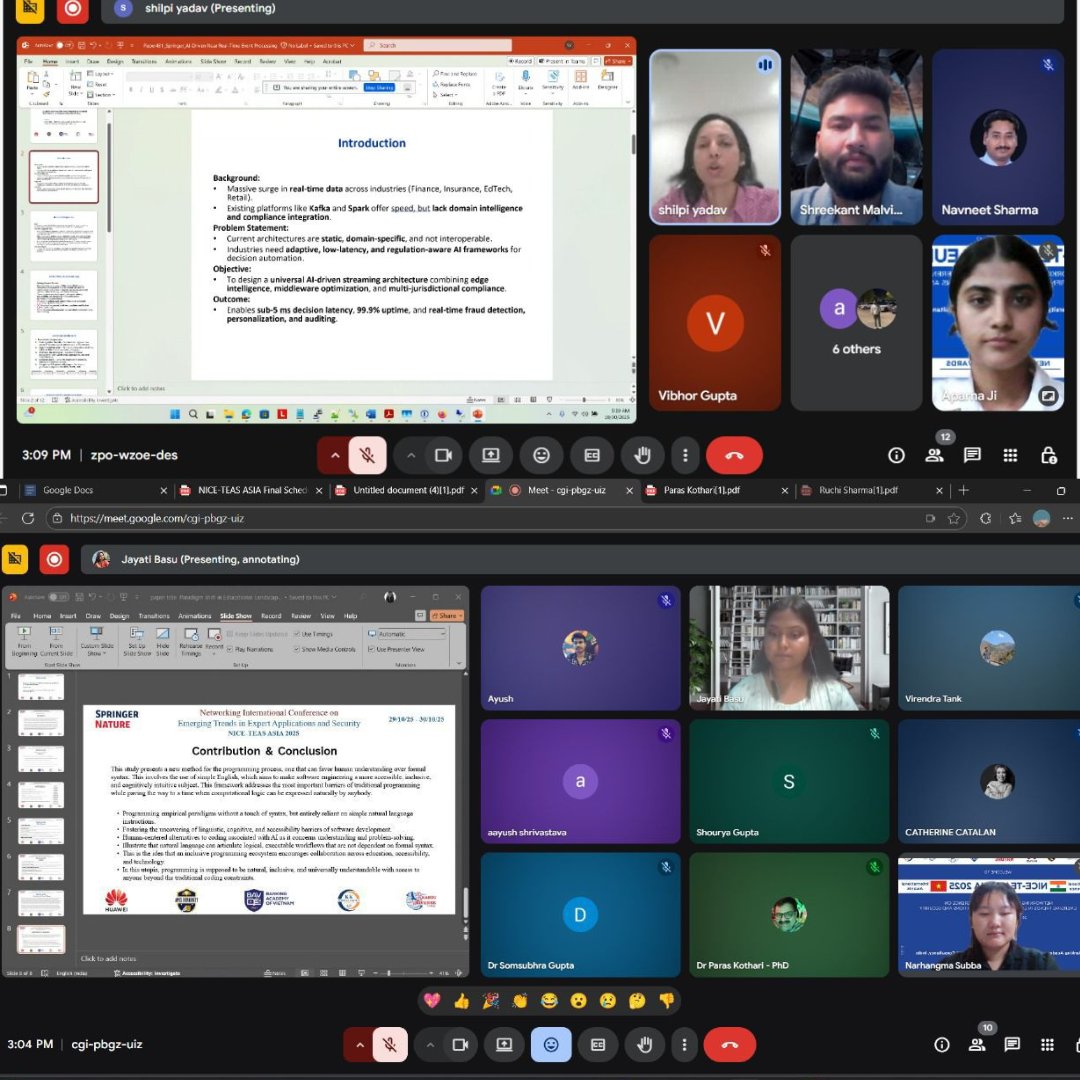Select slide 8 thumbnail in Jayati's PowerPoint
This screenshot has width=1080, height=1080.
pos(41,939)
